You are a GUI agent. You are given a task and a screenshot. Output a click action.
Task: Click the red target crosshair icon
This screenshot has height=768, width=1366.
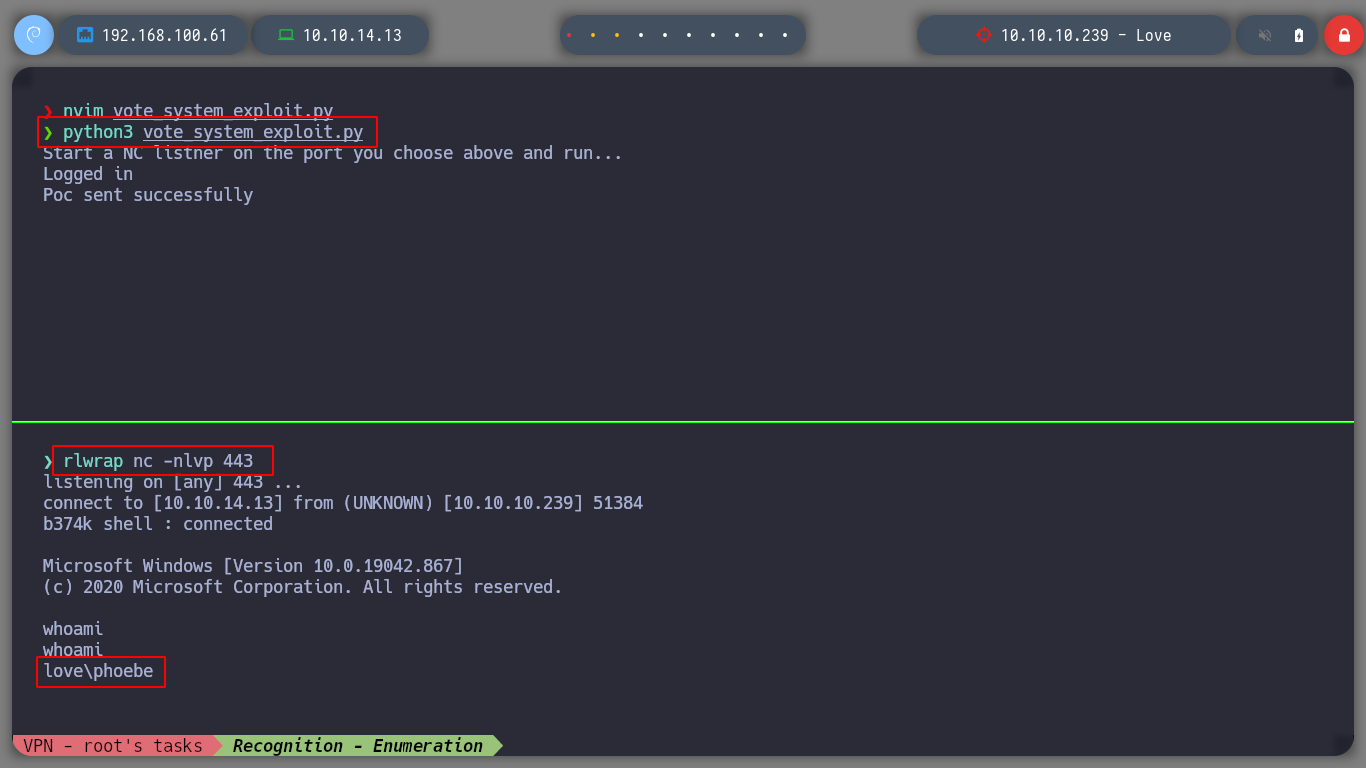pyautogui.click(x=983, y=35)
